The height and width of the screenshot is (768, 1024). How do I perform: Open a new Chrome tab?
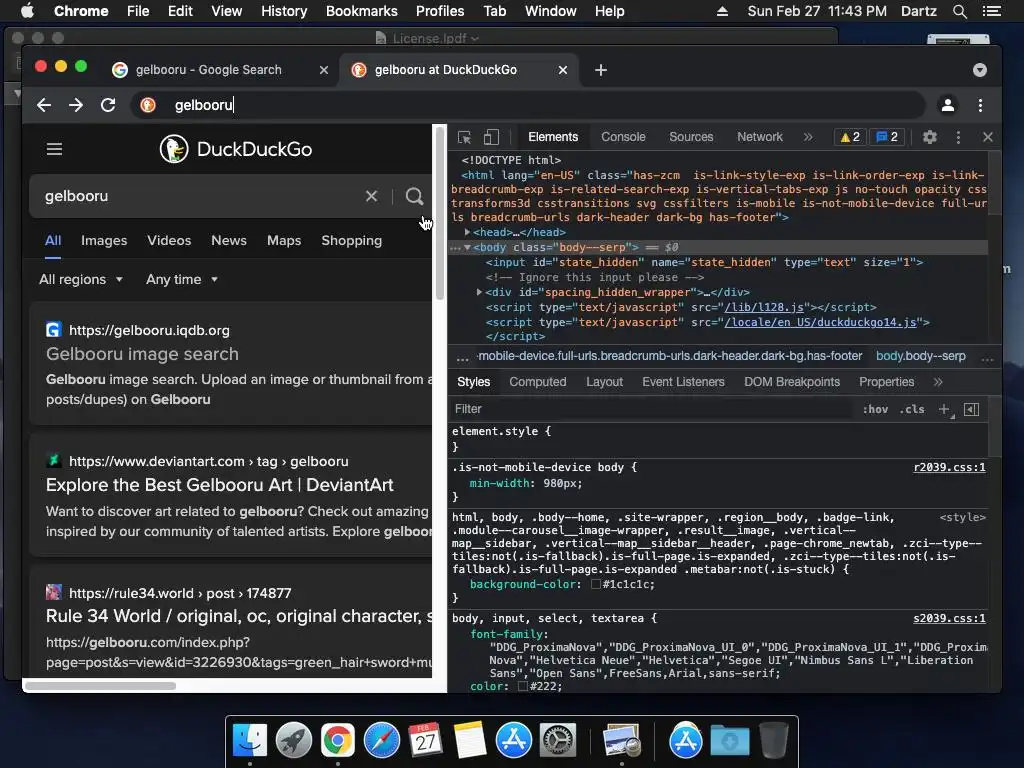click(x=601, y=70)
